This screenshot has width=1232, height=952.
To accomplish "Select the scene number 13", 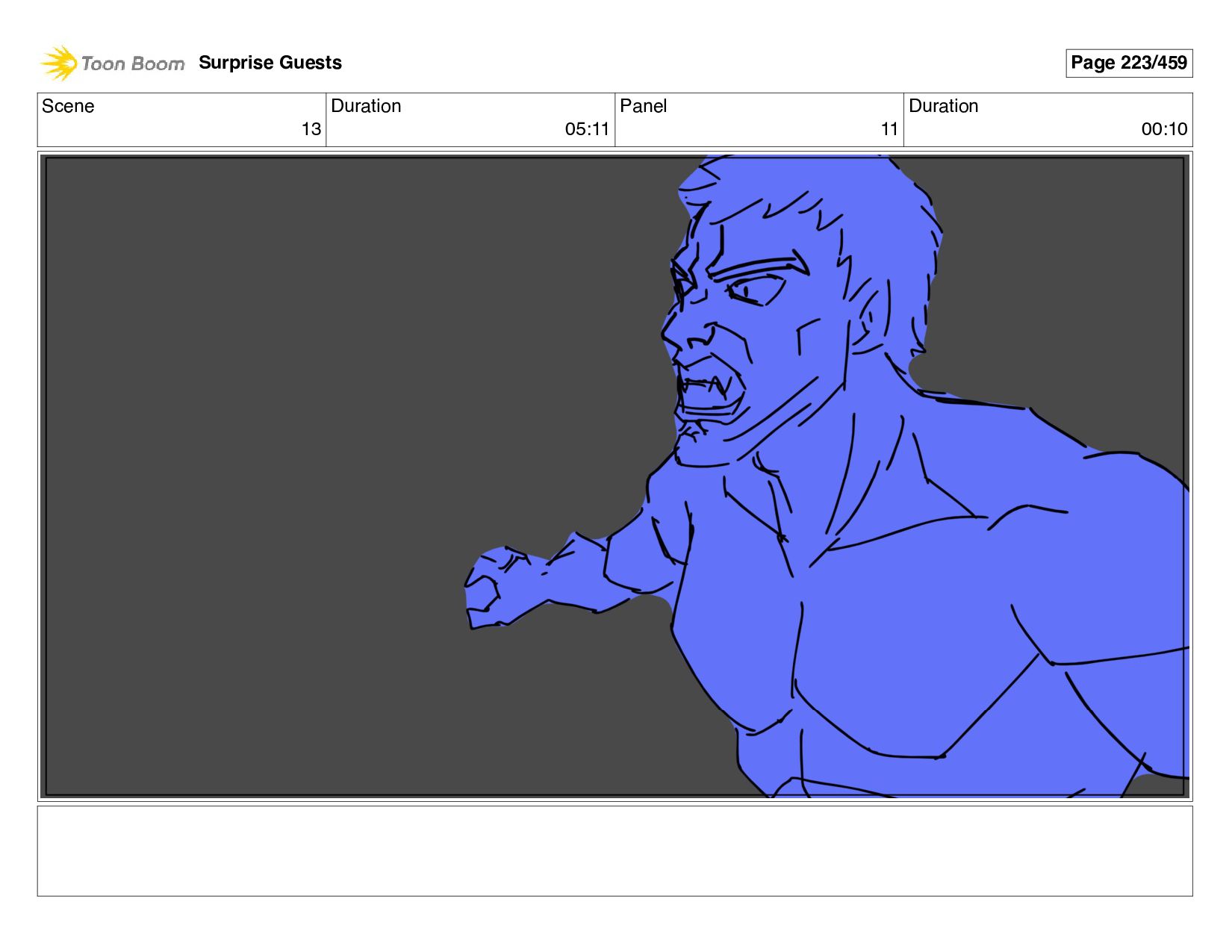I will tap(311, 129).
